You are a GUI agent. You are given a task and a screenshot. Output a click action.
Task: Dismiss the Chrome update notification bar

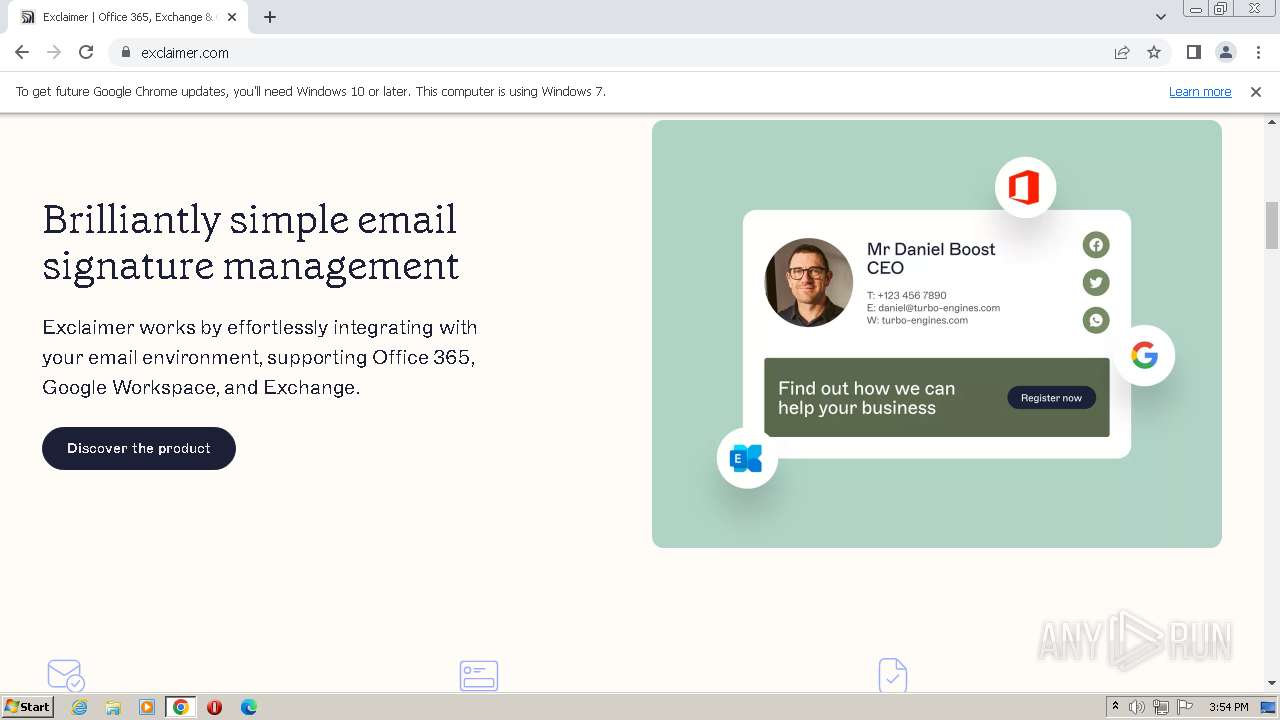[1256, 91]
